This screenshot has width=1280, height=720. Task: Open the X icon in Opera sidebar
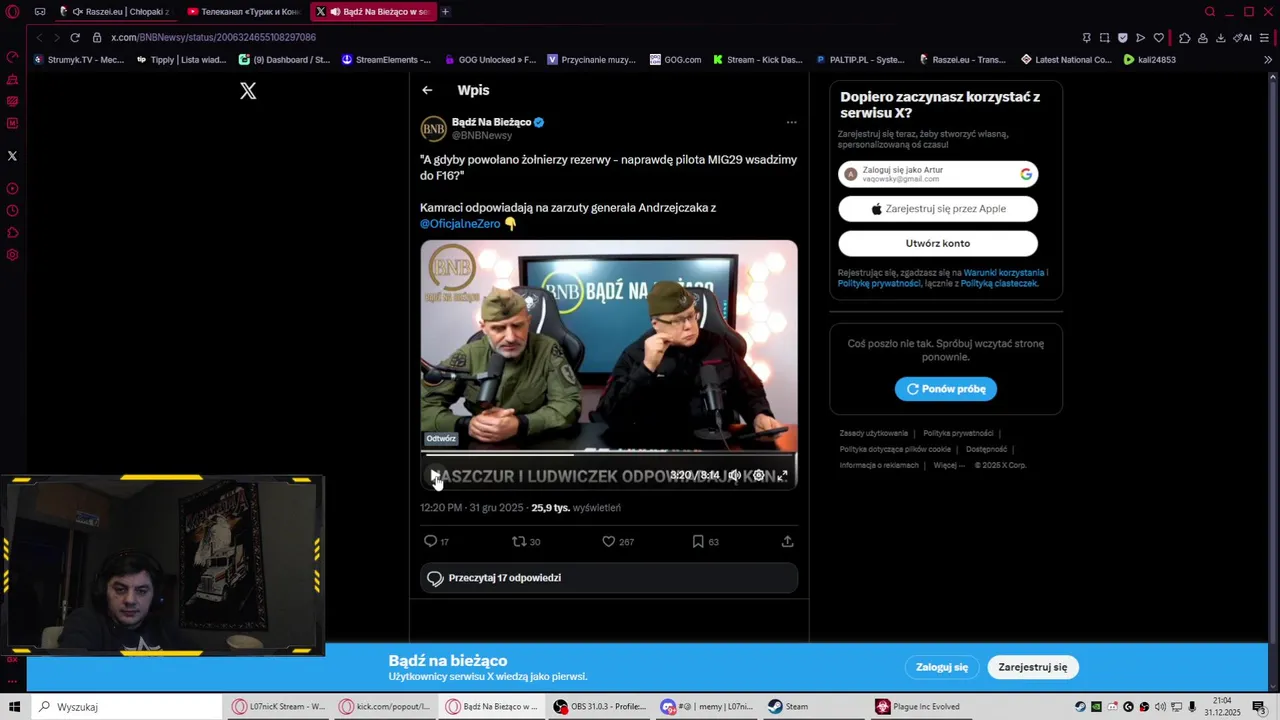(x=12, y=156)
